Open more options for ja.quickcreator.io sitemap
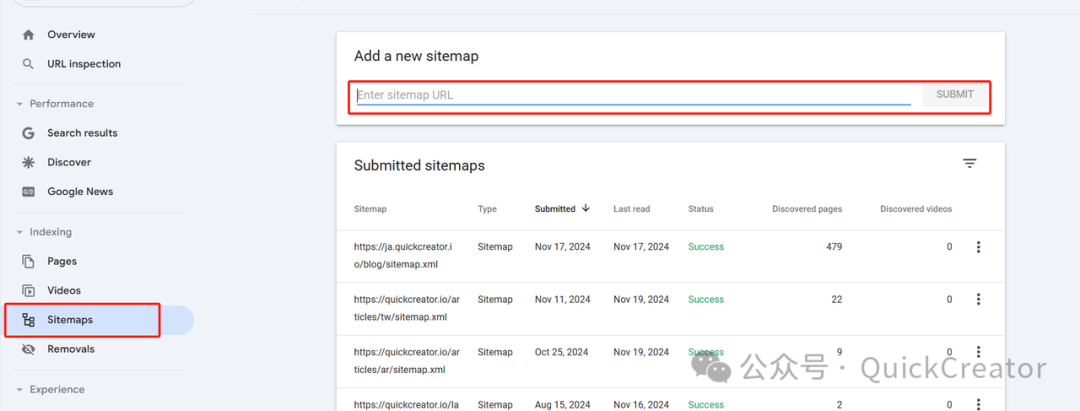This screenshot has width=1080, height=411. point(978,247)
